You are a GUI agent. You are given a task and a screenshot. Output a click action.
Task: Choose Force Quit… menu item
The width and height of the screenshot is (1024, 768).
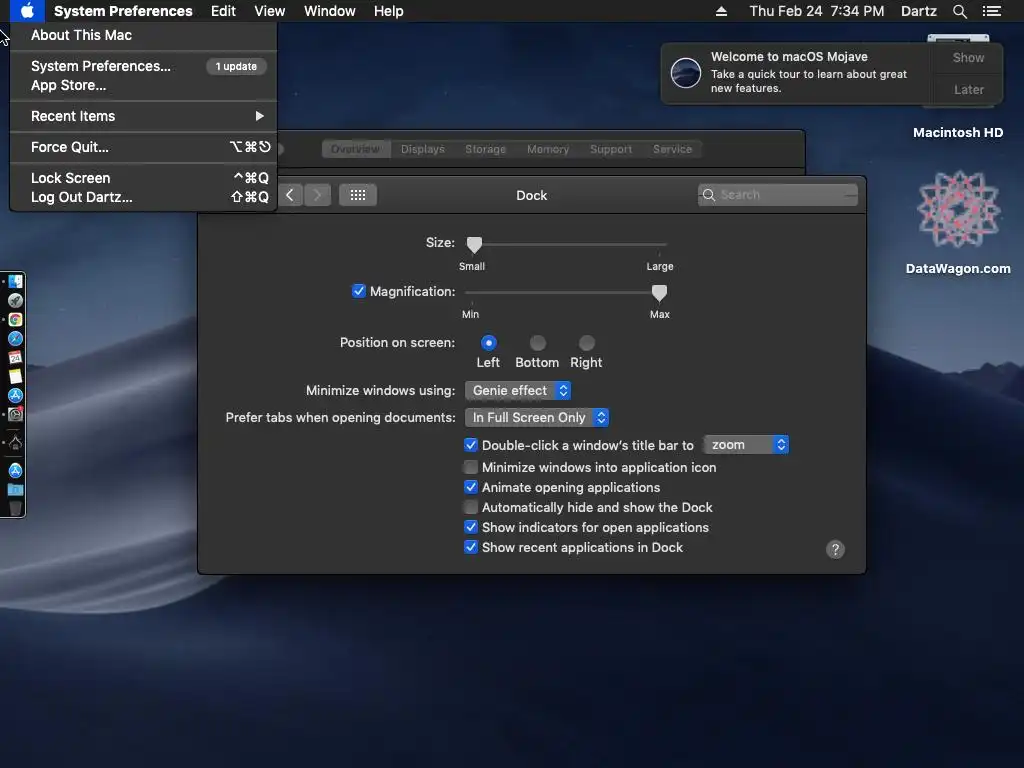point(144,147)
